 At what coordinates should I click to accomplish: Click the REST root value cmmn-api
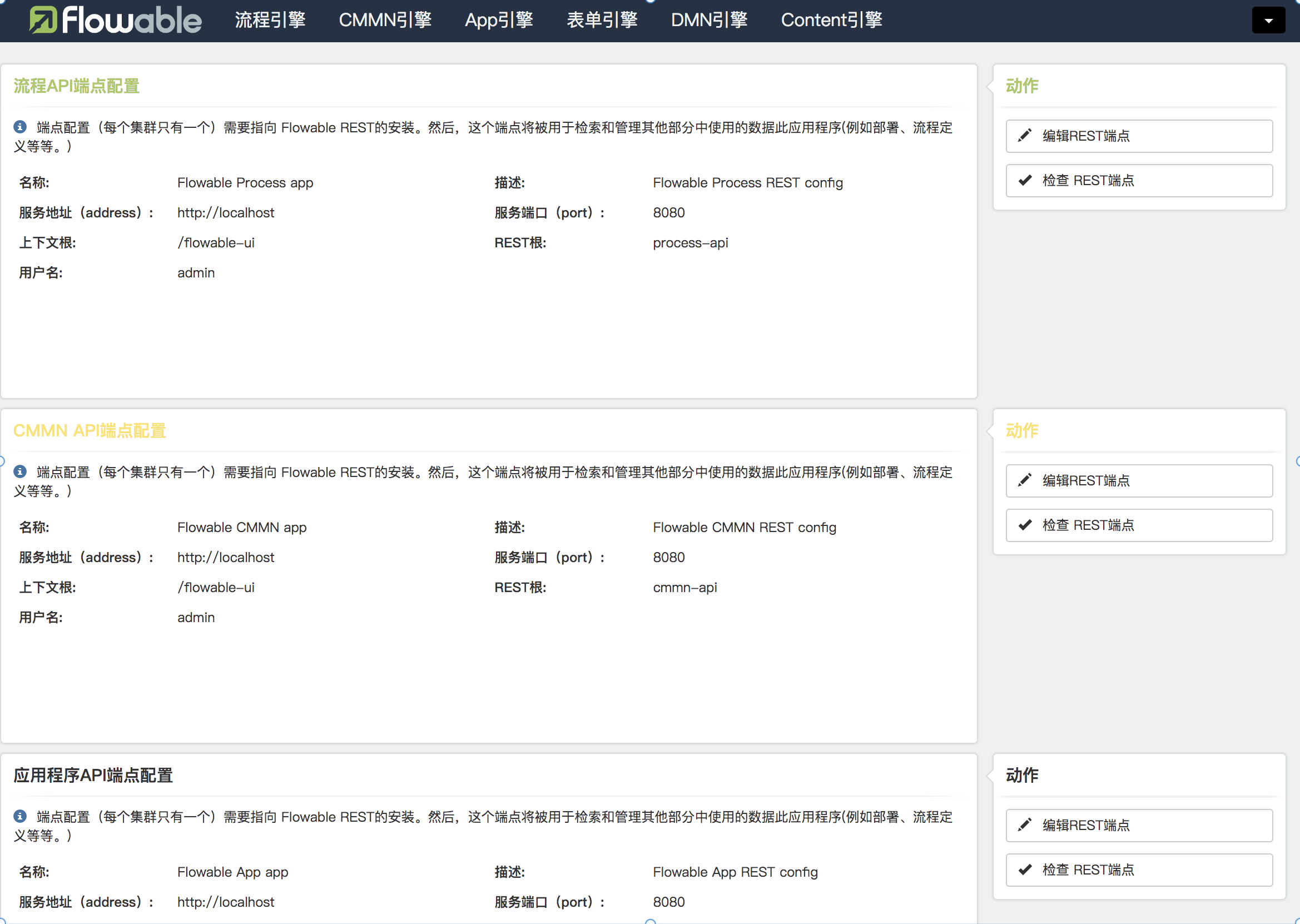click(684, 588)
